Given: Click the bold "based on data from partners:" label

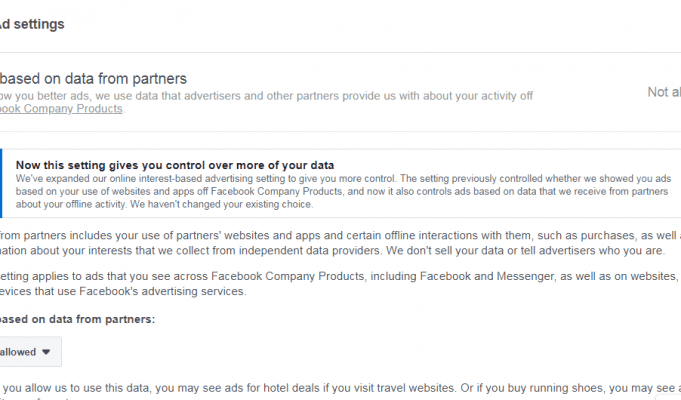Looking at the screenshot, I should click(77, 319).
